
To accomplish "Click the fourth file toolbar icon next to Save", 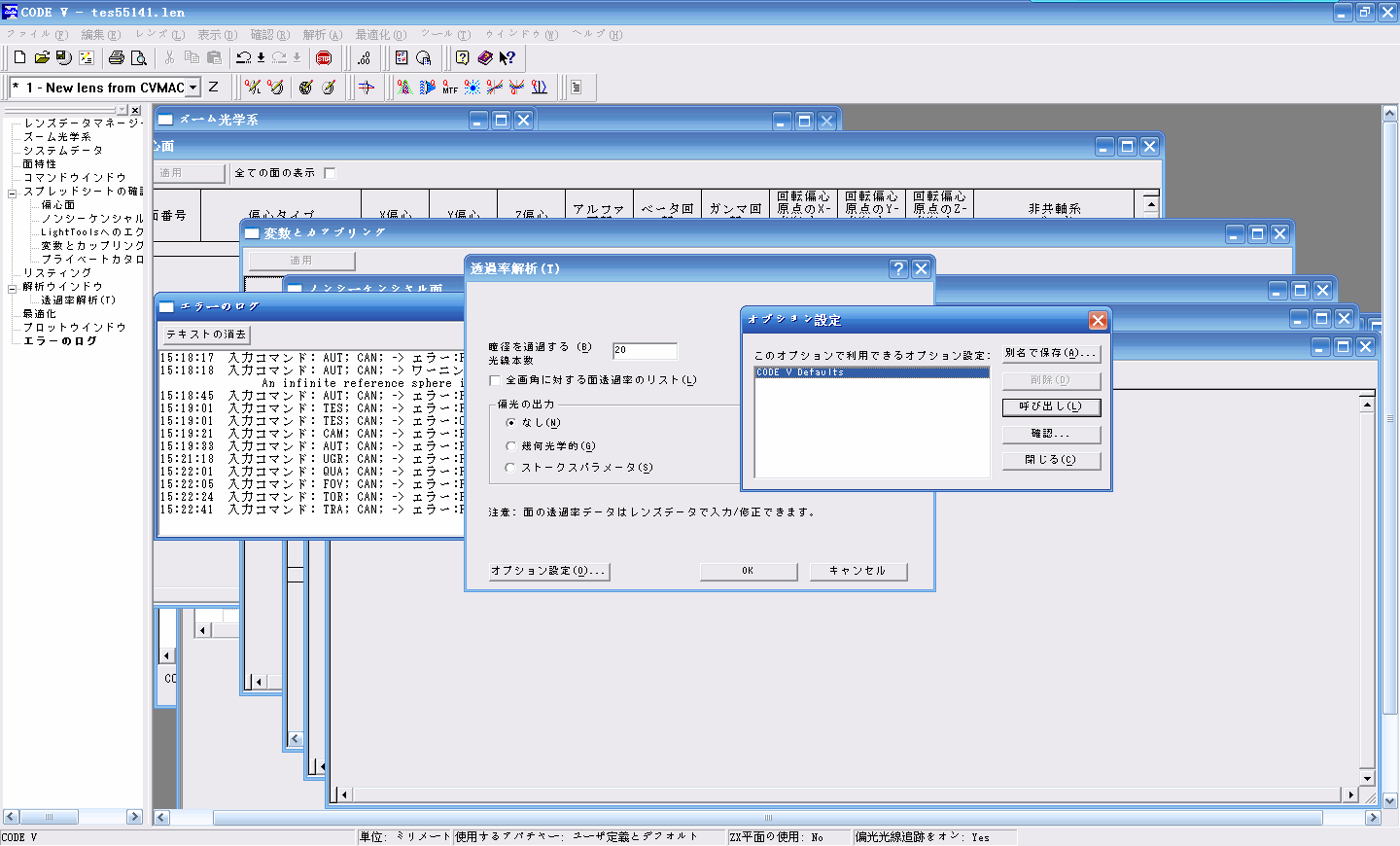I will tap(87, 58).
